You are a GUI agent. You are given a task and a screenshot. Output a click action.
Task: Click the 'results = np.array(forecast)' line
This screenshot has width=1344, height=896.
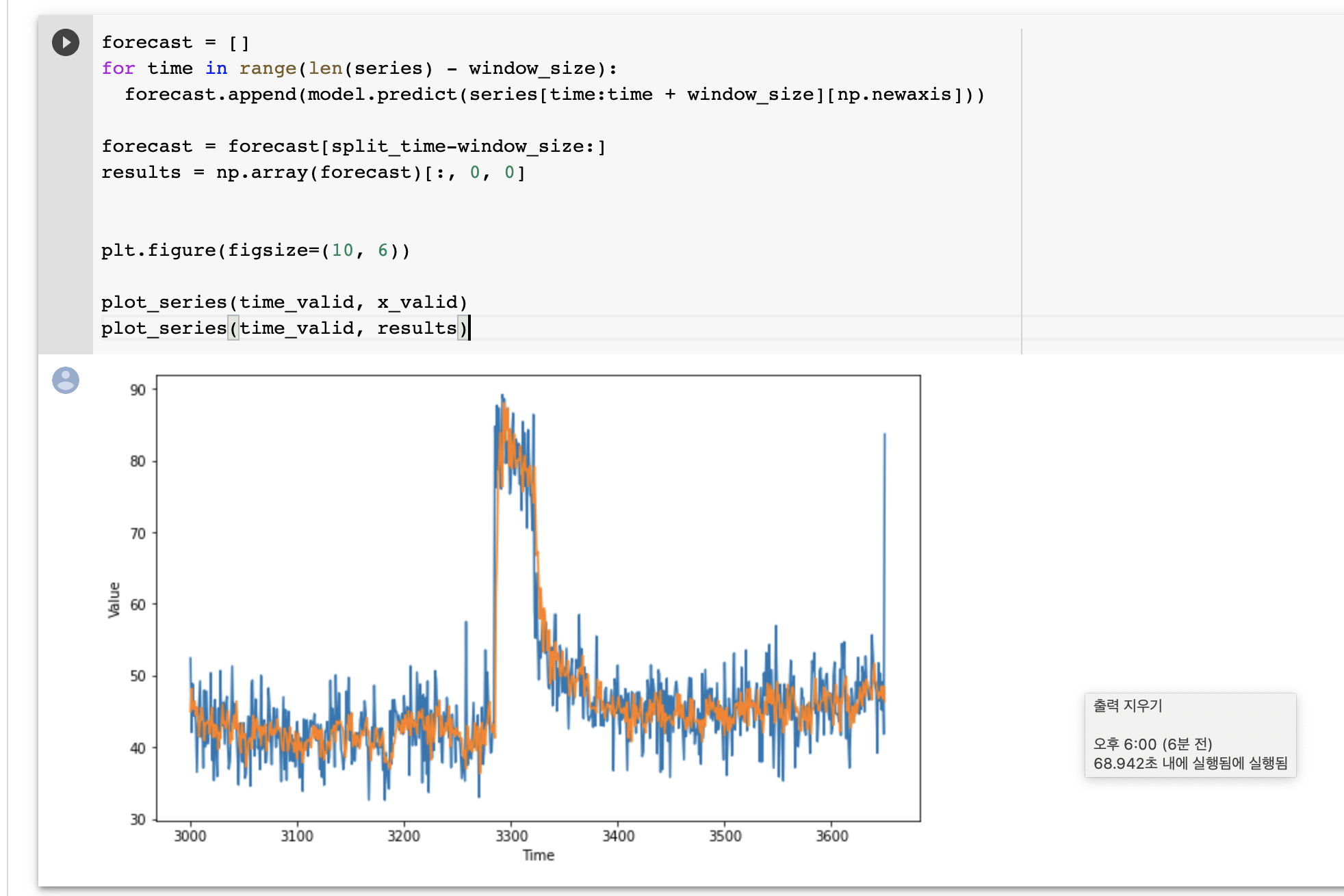[x=313, y=172]
